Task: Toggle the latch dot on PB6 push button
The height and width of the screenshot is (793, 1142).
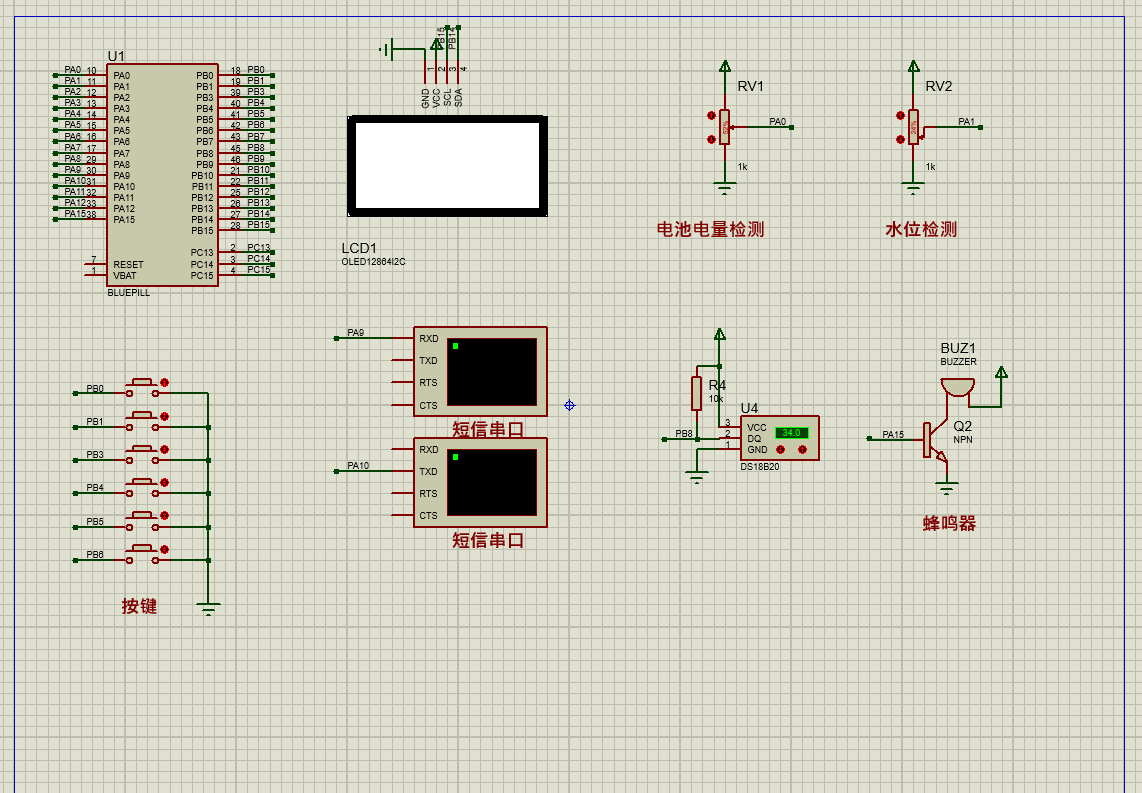Action: [165, 549]
